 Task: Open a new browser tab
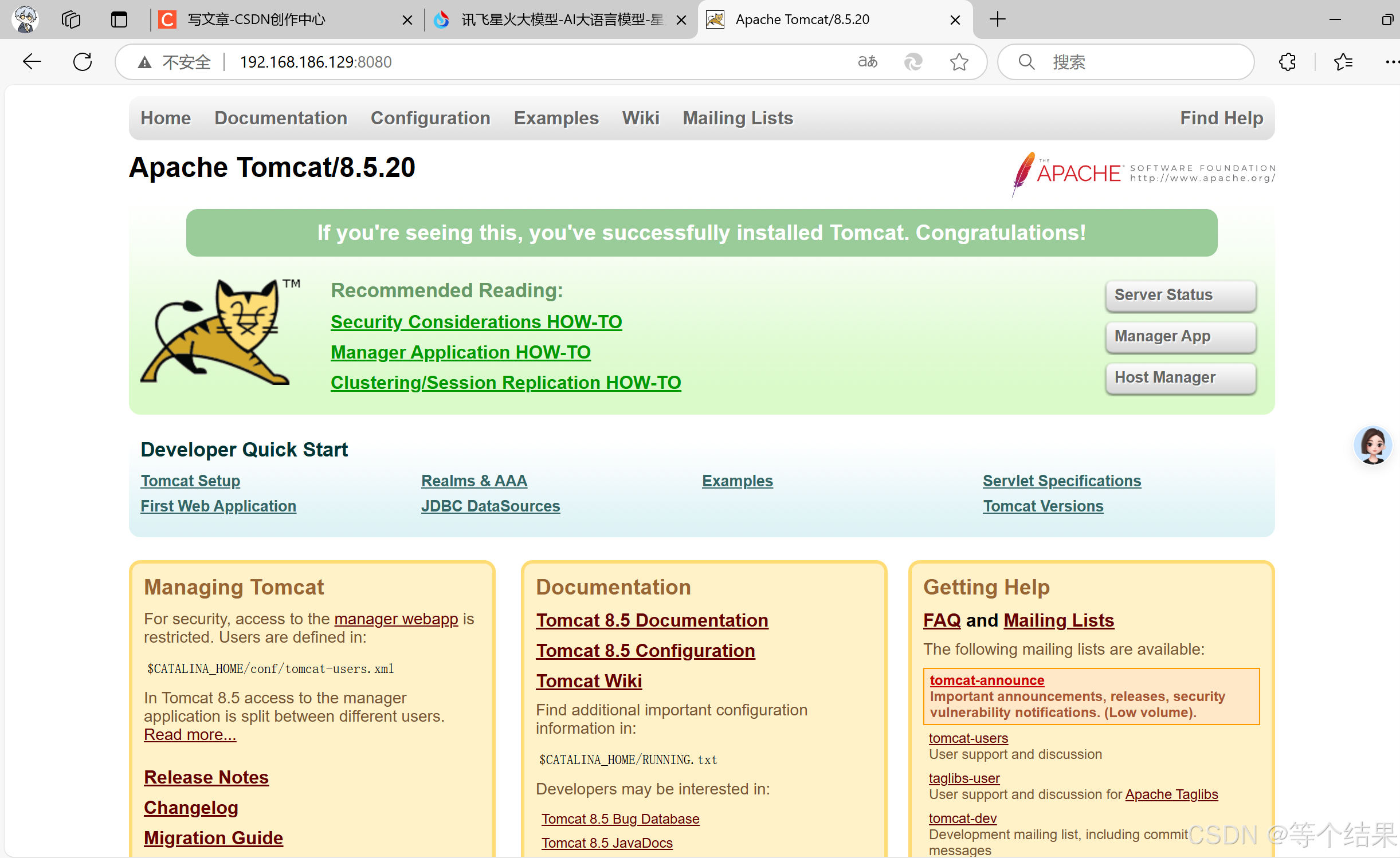click(997, 19)
